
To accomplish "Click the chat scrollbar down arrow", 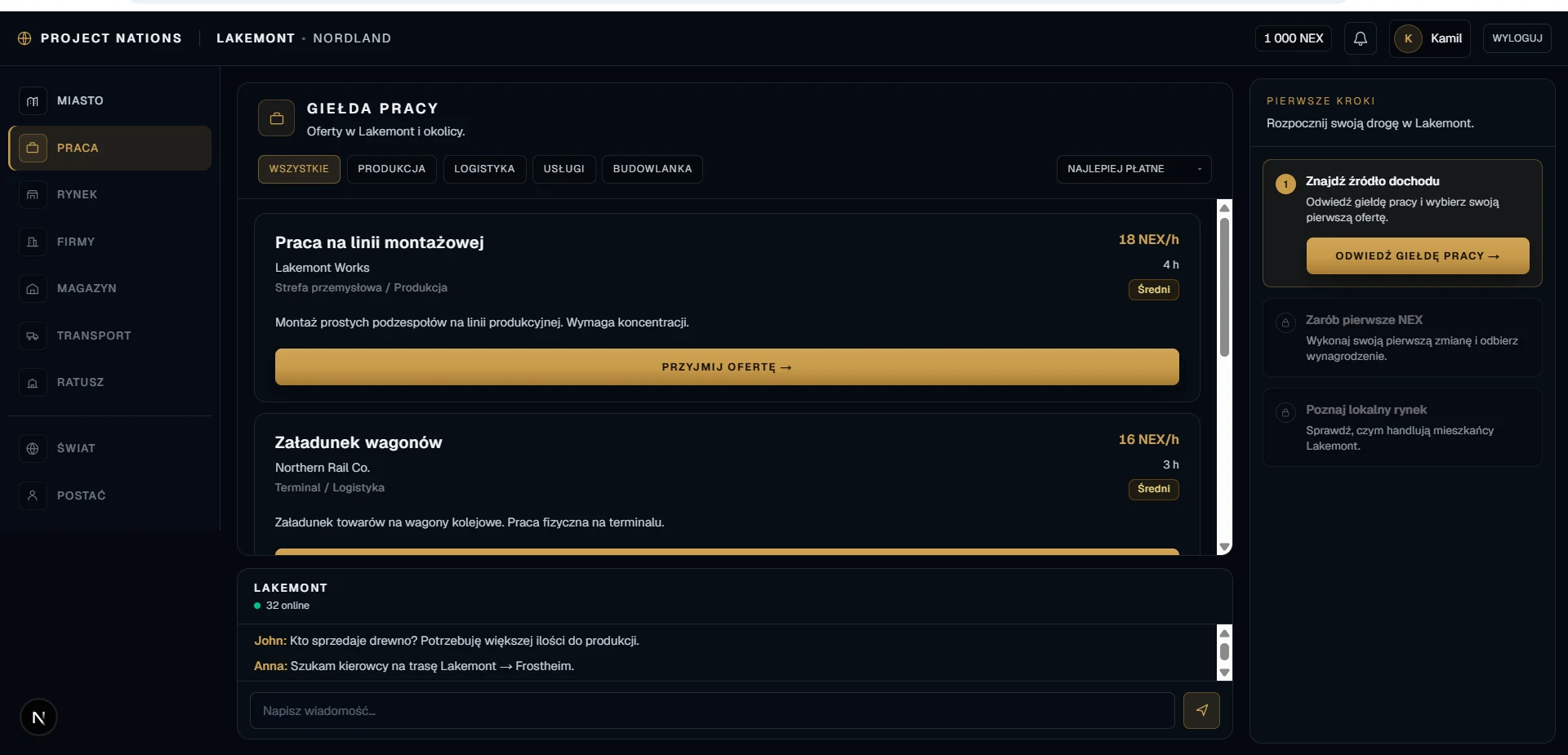I will pyautogui.click(x=1224, y=673).
